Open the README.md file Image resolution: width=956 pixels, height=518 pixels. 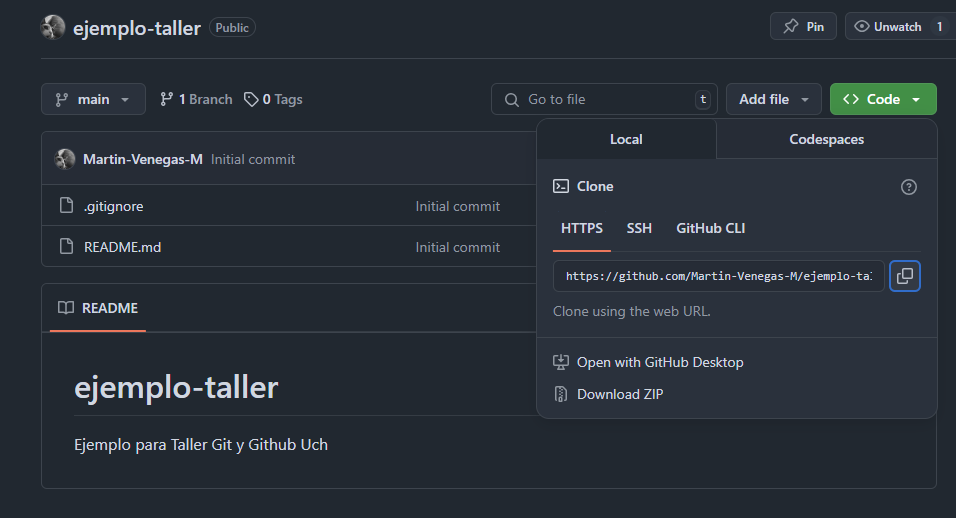click(123, 247)
